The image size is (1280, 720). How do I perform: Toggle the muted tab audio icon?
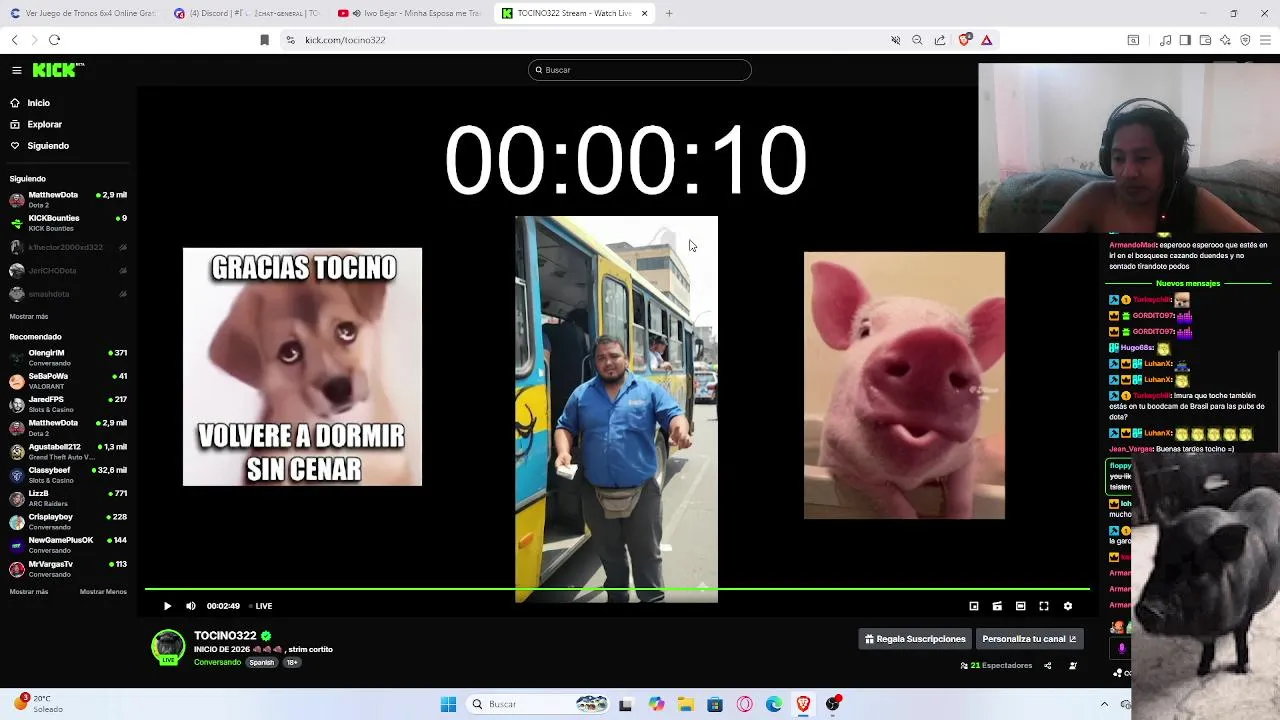pyautogui.click(x=896, y=40)
